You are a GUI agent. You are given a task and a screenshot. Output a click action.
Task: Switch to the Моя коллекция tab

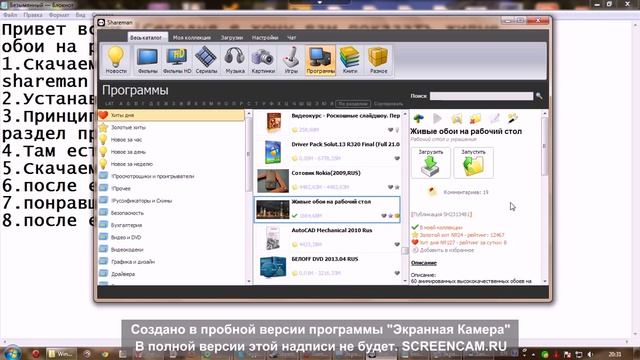point(192,38)
